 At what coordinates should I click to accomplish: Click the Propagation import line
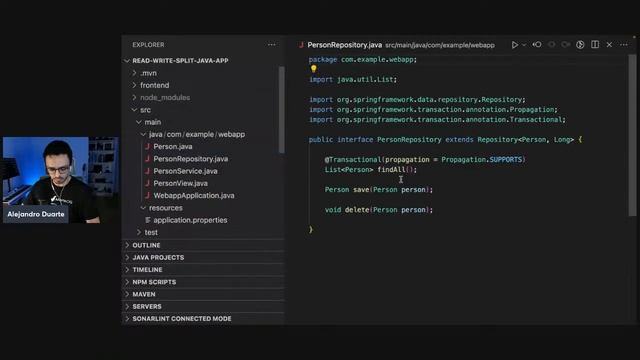[x=433, y=109]
